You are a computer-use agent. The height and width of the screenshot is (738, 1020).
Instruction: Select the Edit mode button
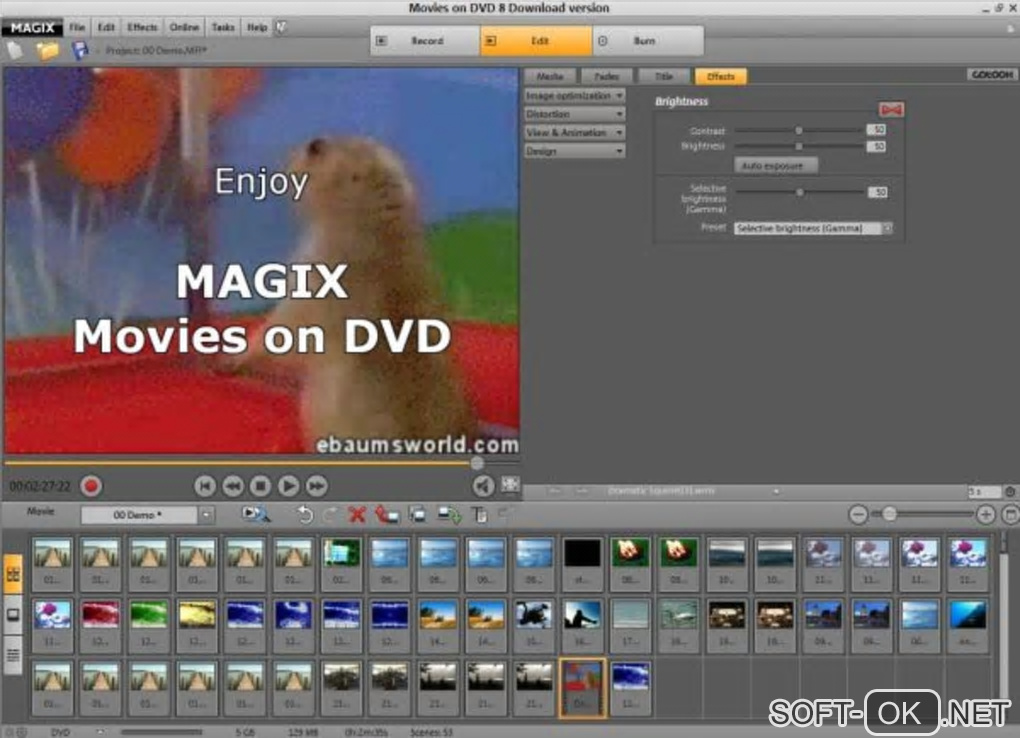[536, 40]
